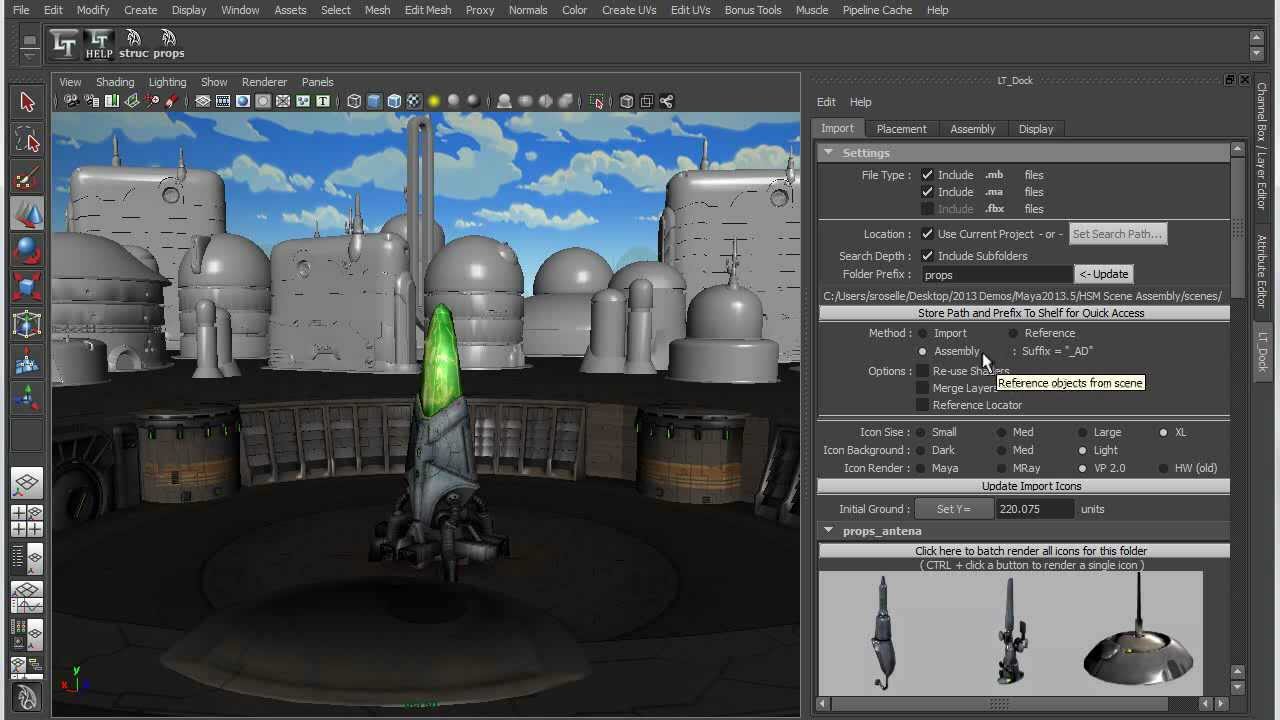Open the Shading viewport menu
The width and height of the screenshot is (1280, 720).
coord(115,82)
